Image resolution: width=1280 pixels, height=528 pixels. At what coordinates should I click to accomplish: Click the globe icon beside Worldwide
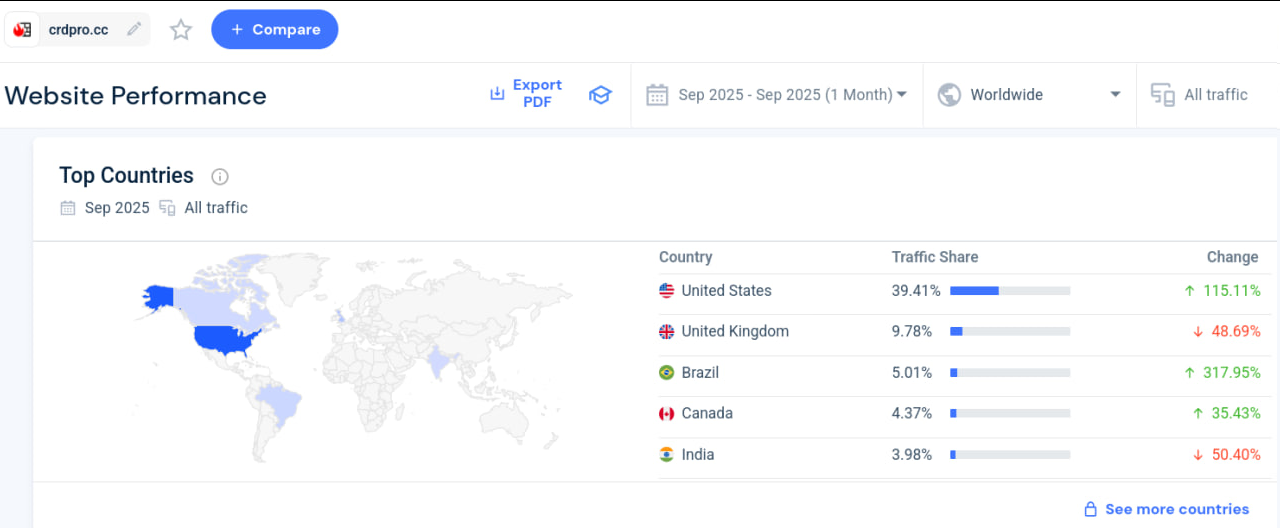point(949,95)
